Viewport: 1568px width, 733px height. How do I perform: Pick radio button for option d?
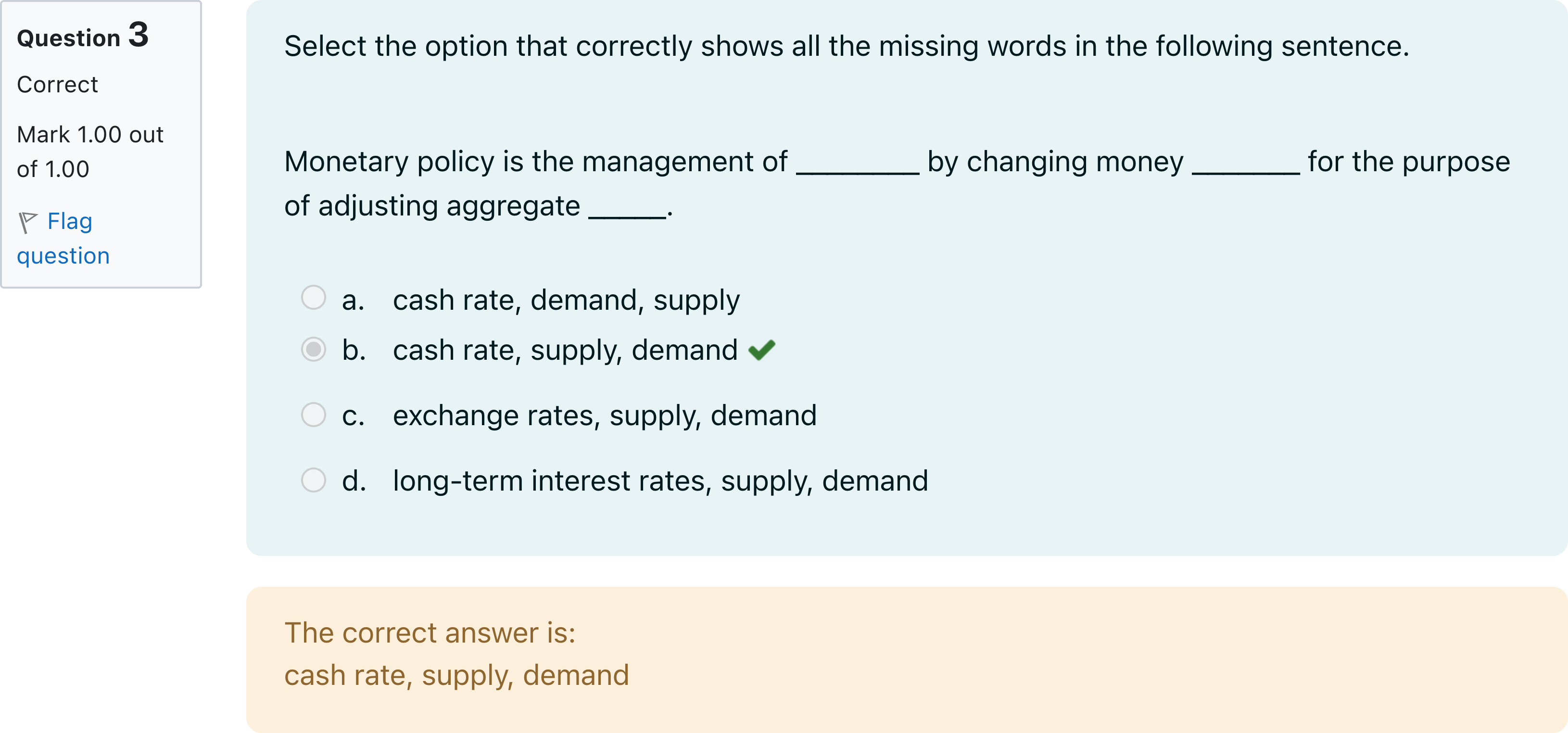(314, 480)
